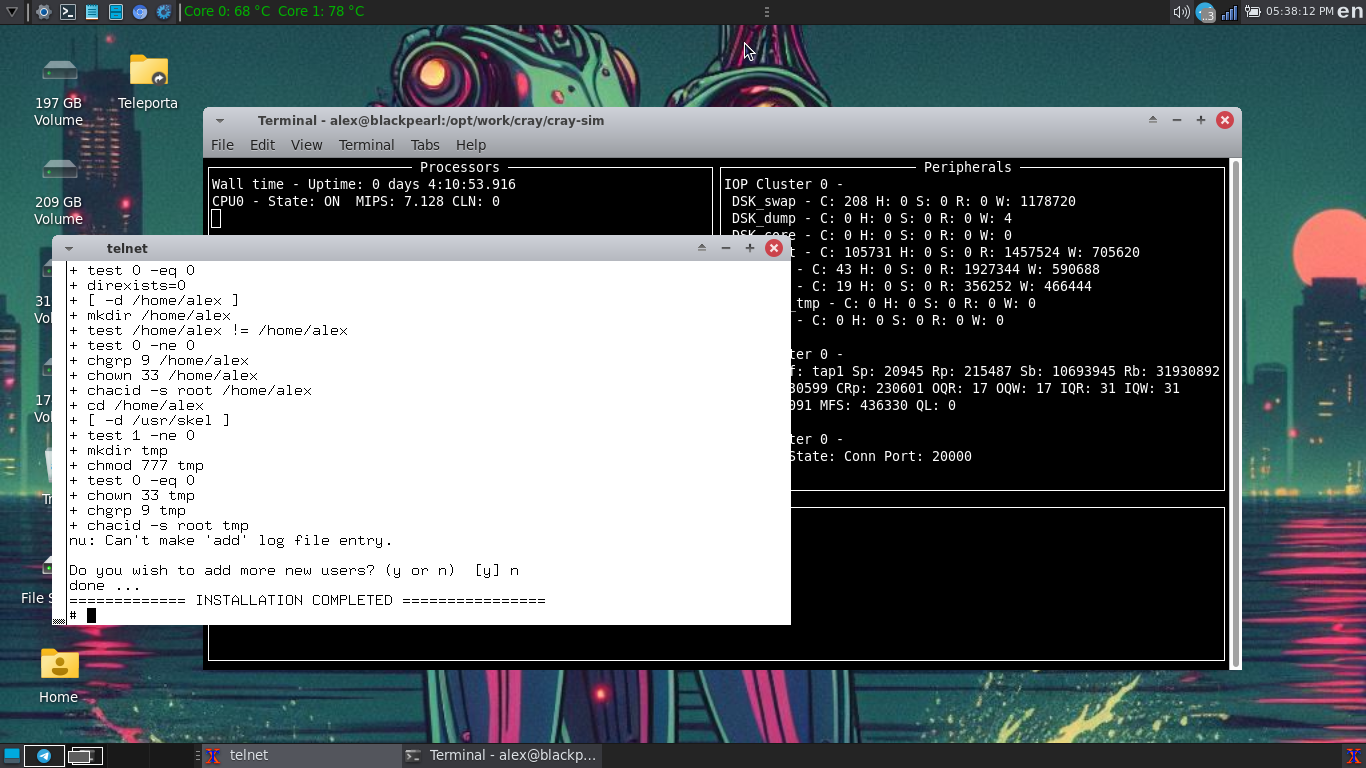Open the text editor launcher icon
The image size is (1366, 768).
tap(92, 12)
